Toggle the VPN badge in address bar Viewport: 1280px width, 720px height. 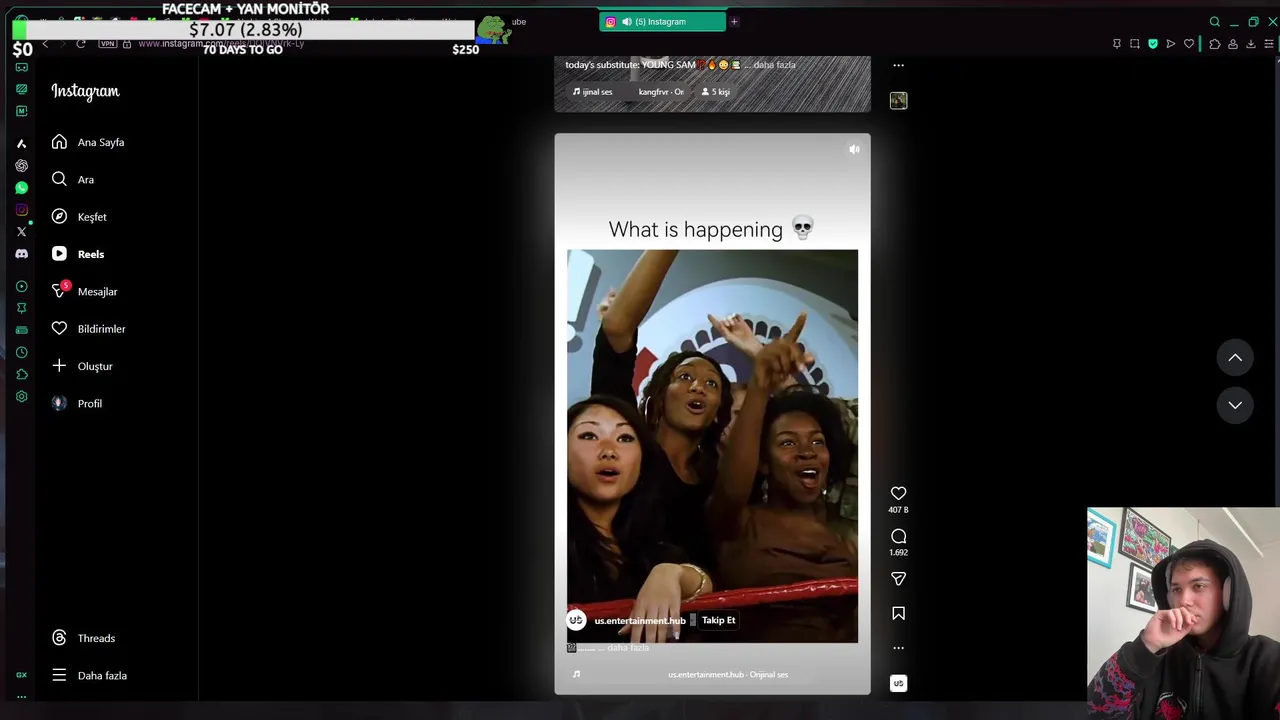pyautogui.click(x=108, y=44)
